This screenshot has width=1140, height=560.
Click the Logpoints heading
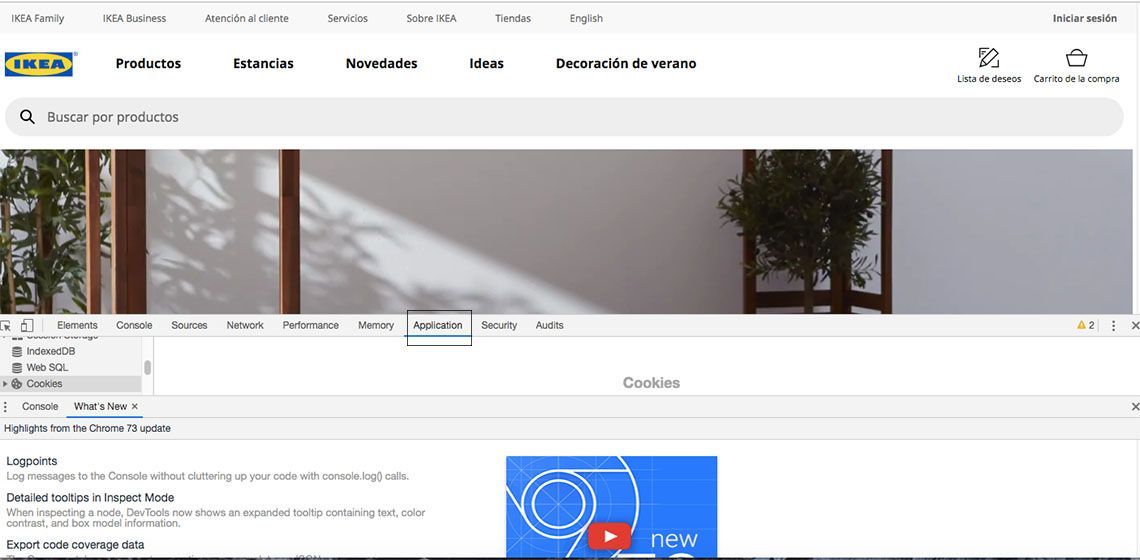(31, 461)
